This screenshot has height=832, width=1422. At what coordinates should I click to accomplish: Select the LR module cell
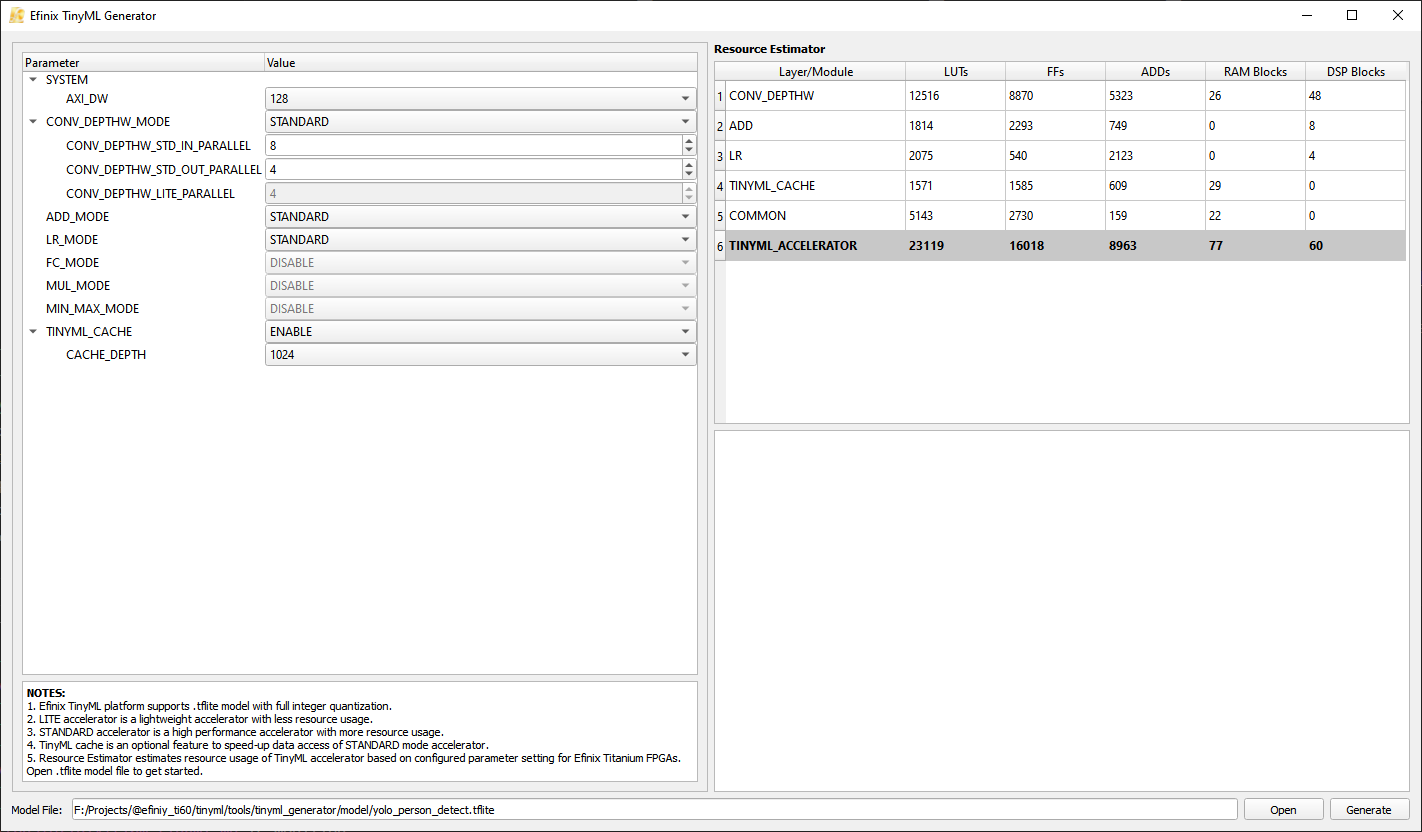pyautogui.click(x=816, y=156)
